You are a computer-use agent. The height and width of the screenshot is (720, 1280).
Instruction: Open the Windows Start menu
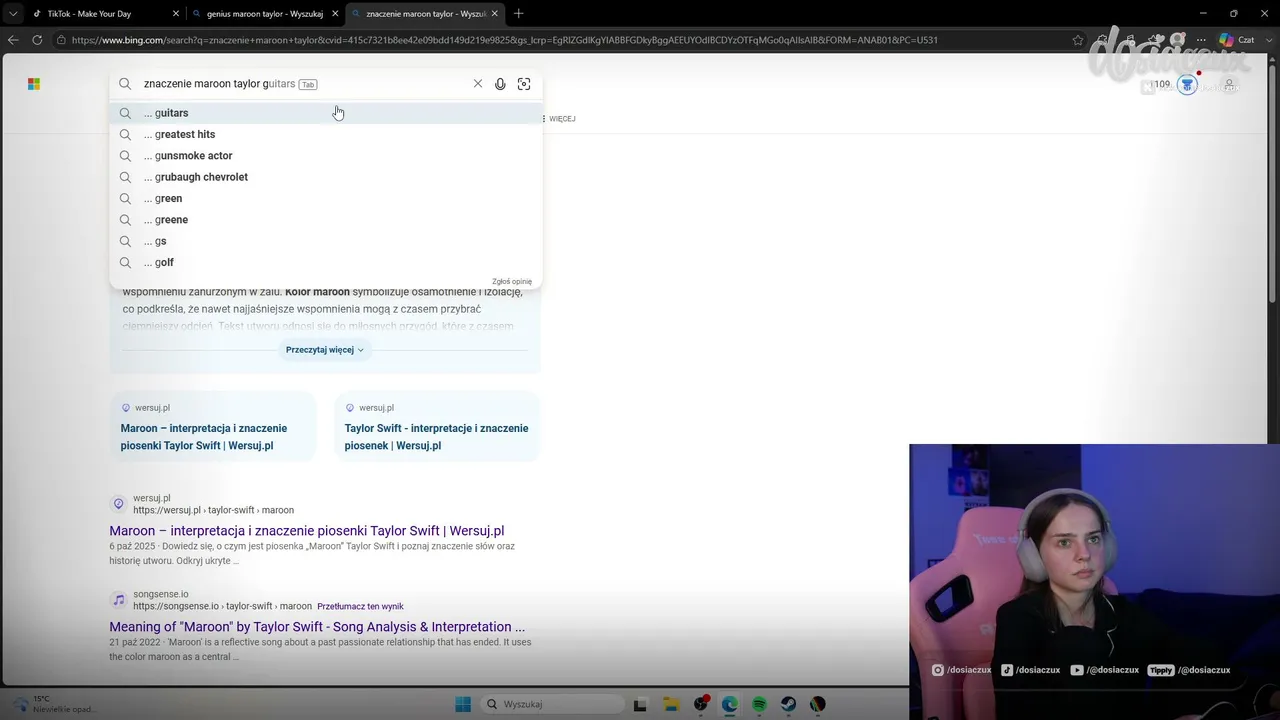(x=463, y=704)
